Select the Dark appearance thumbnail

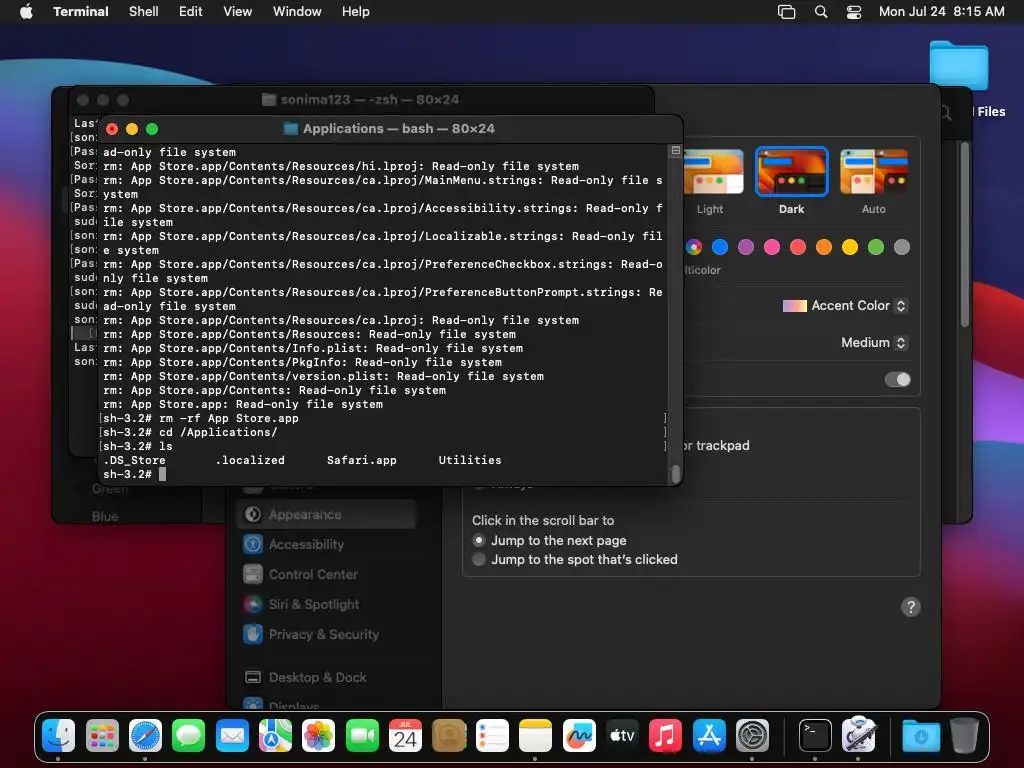tap(792, 172)
